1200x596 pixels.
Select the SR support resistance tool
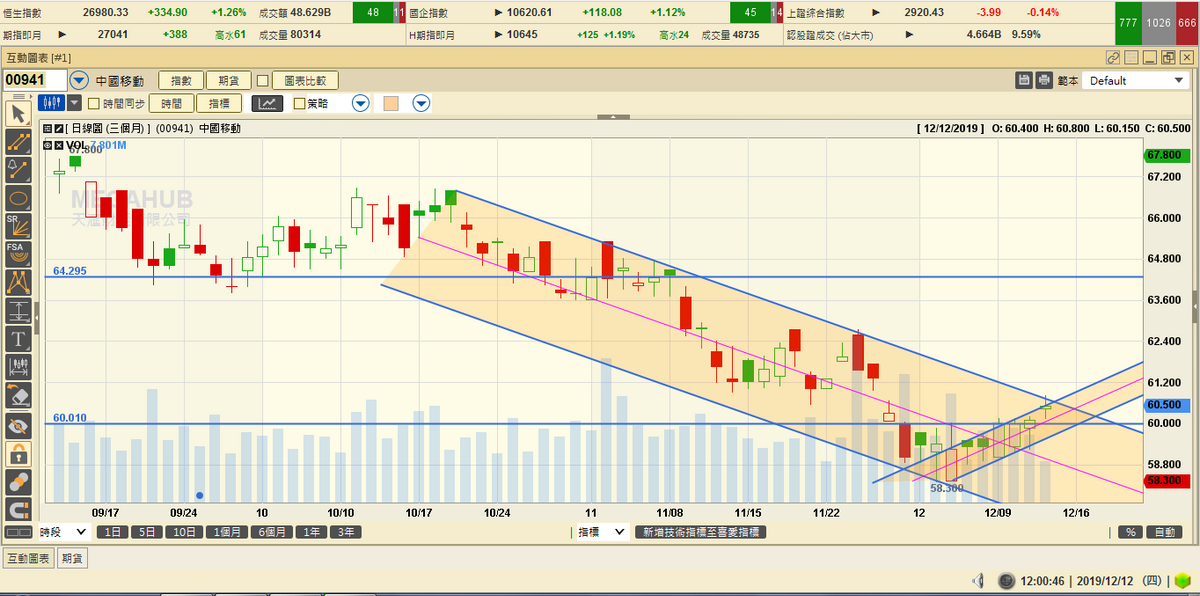[17, 225]
